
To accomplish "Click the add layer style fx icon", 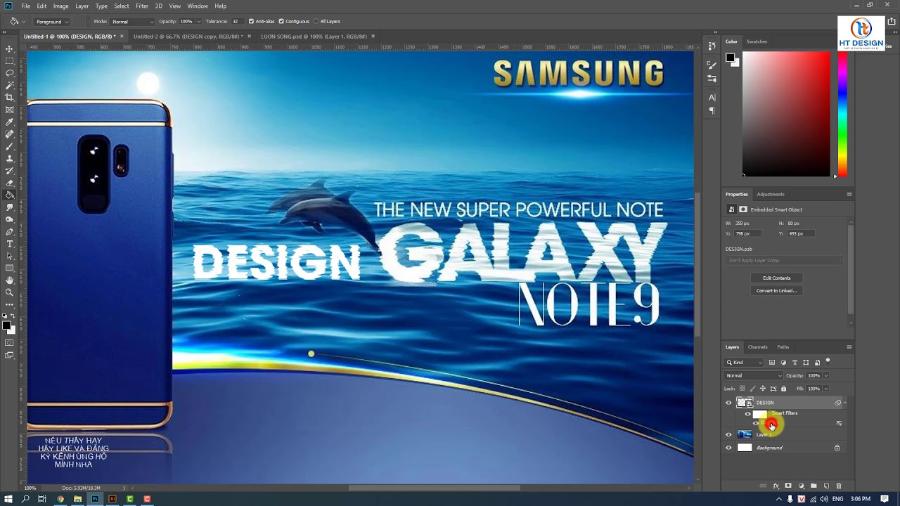I will (776, 485).
